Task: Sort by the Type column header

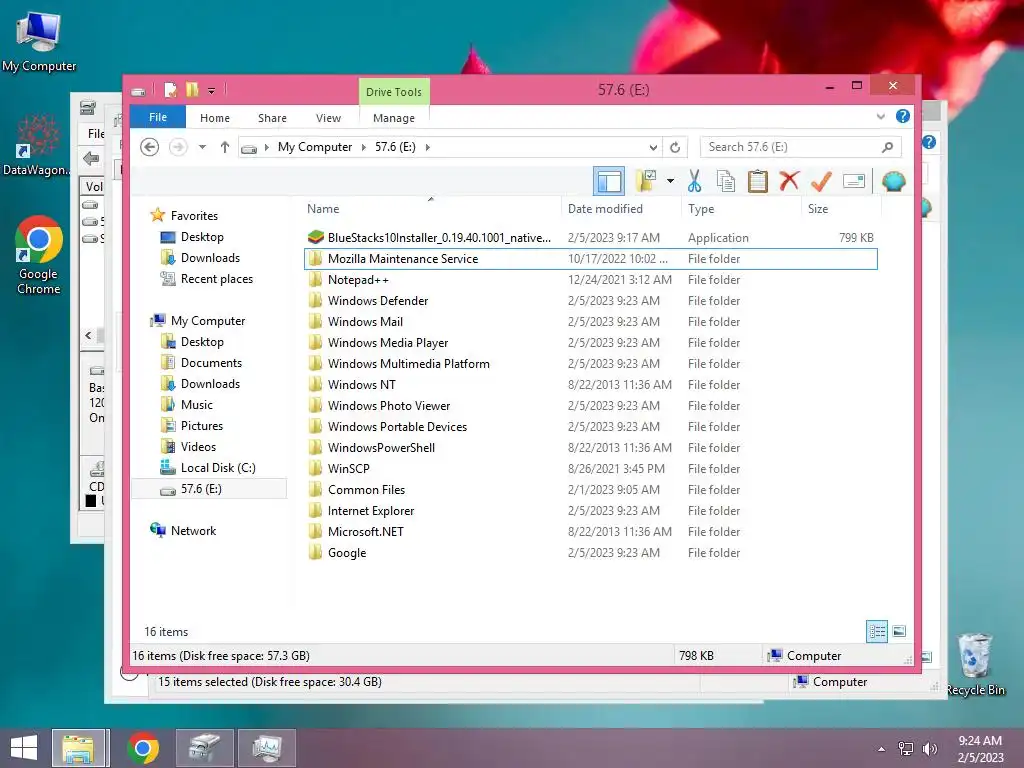Action: click(x=701, y=209)
